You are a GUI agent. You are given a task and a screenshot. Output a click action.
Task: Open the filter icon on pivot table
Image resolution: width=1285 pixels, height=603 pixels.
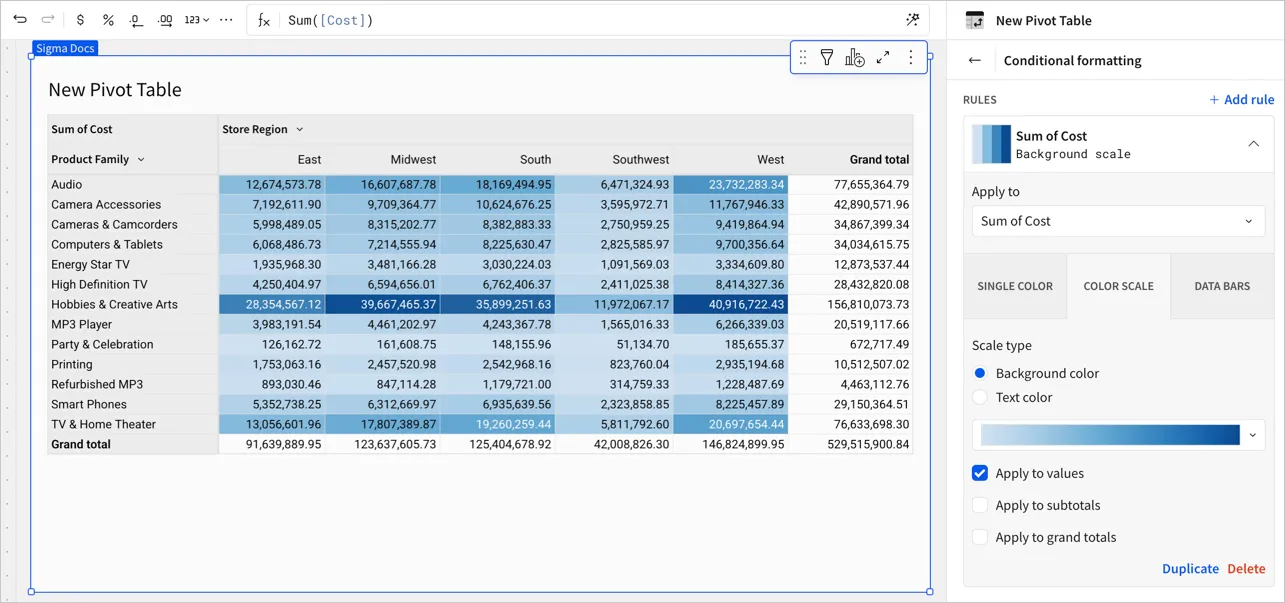point(827,58)
